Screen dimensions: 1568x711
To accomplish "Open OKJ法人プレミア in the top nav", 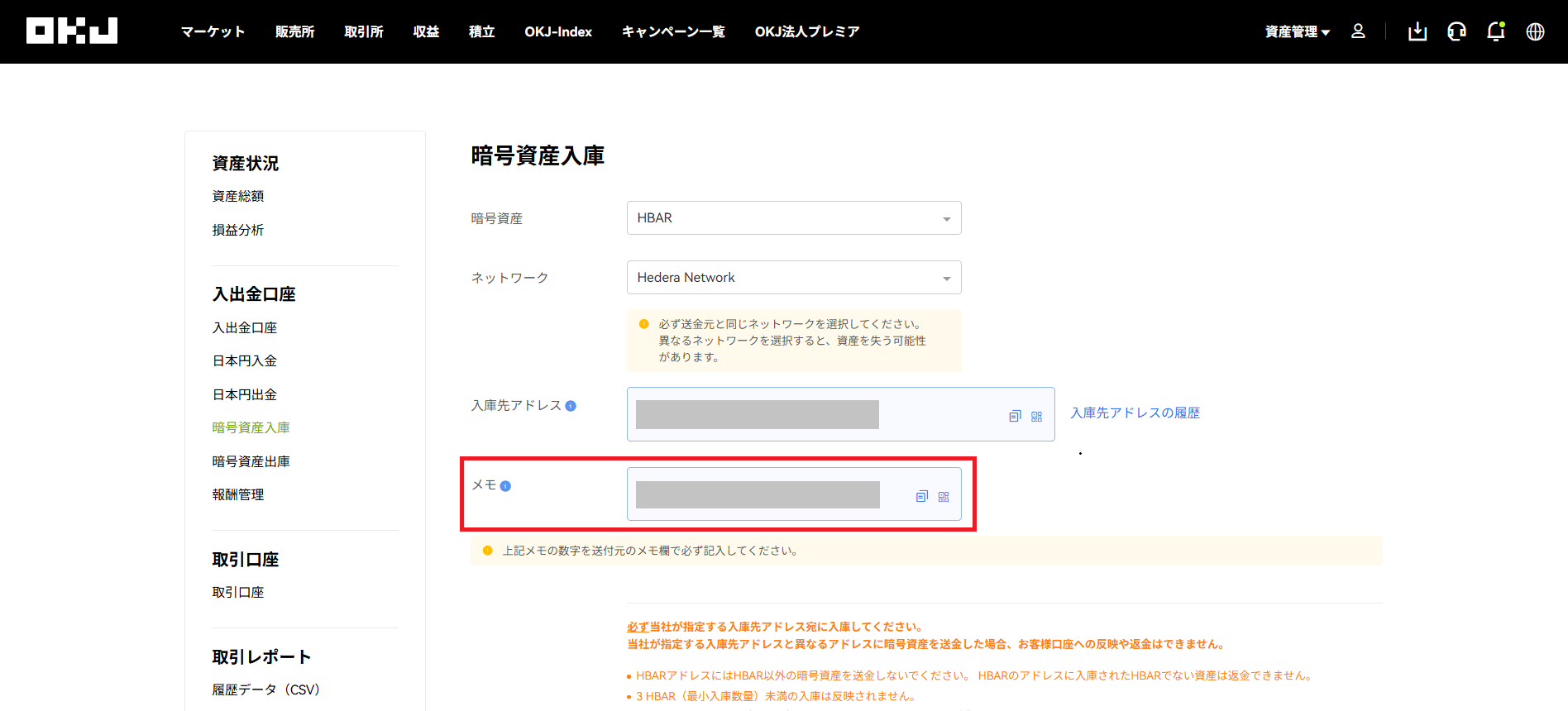I will point(807,31).
